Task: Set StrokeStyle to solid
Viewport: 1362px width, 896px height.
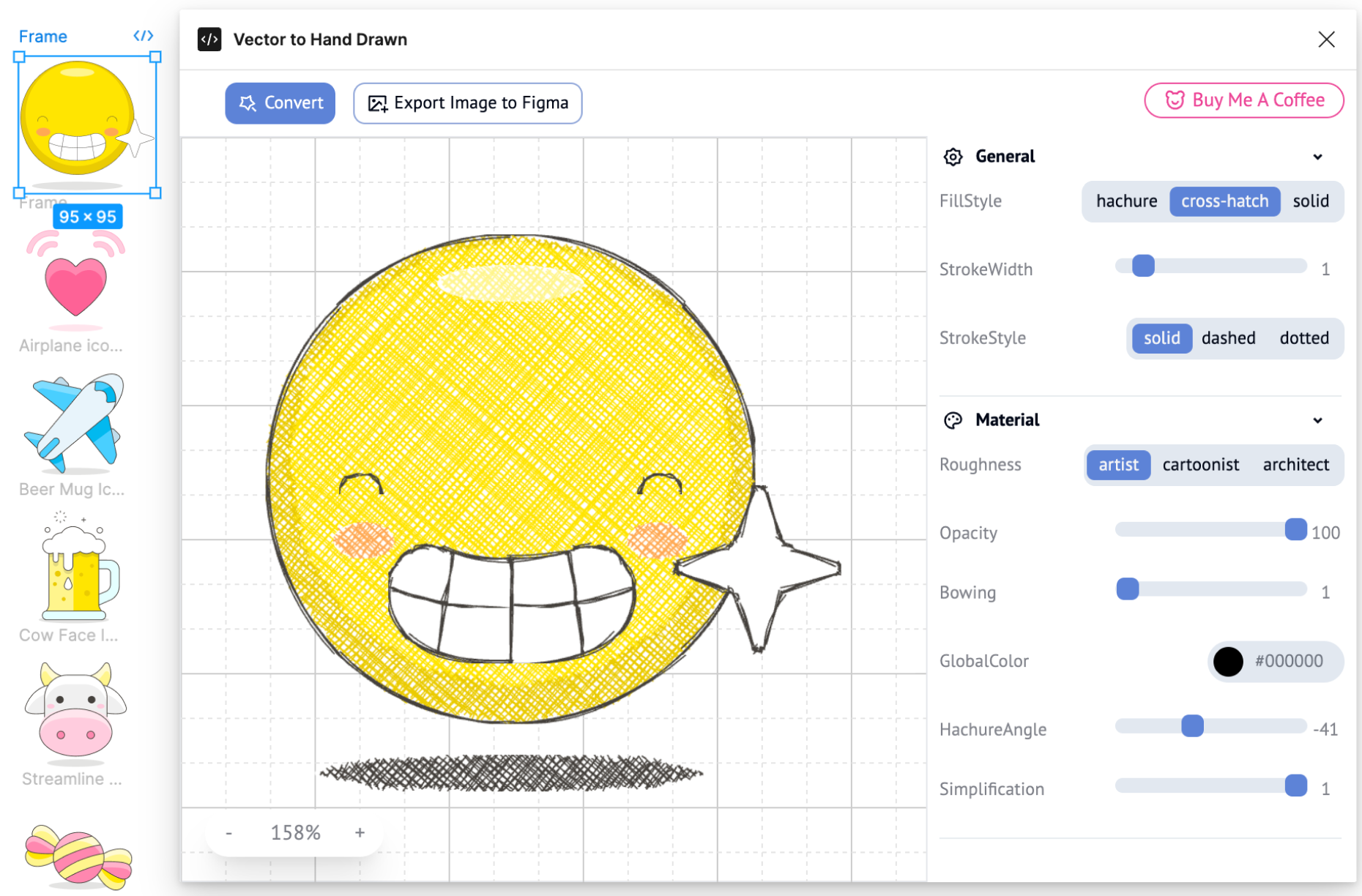Action: (1162, 338)
